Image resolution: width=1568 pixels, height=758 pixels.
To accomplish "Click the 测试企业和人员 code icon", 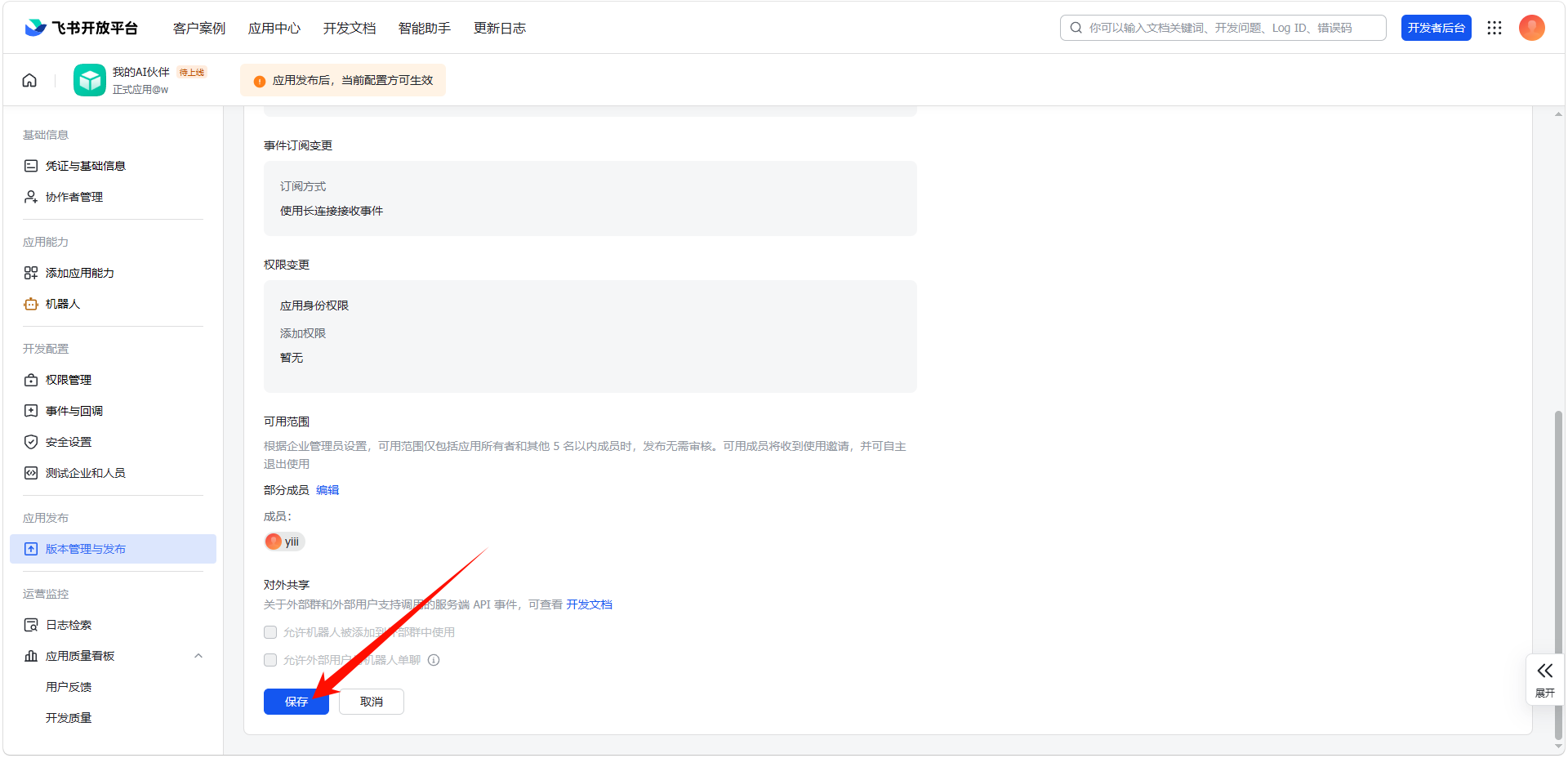I will pyautogui.click(x=31, y=473).
